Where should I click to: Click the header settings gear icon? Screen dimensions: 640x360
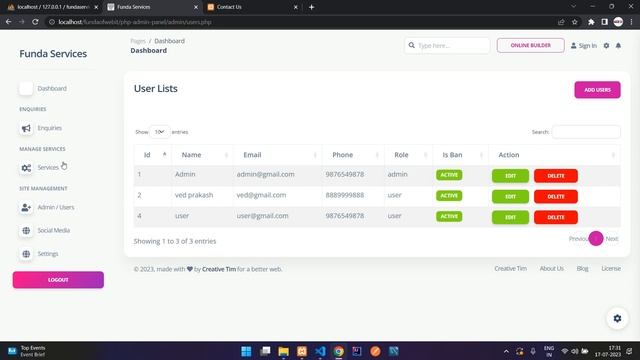tap(607, 46)
